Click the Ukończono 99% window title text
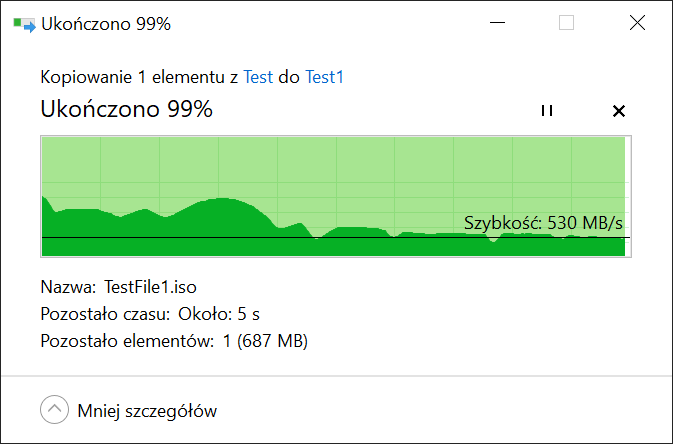Image resolution: width=673 pixels, height=444 pixels. [106, 24]
